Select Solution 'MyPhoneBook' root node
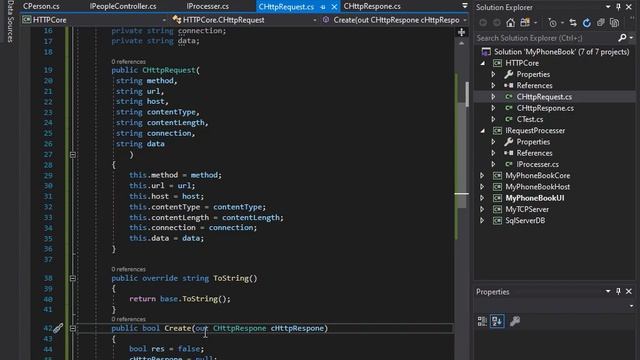This screenshot has height=360, width=640. 562,52
